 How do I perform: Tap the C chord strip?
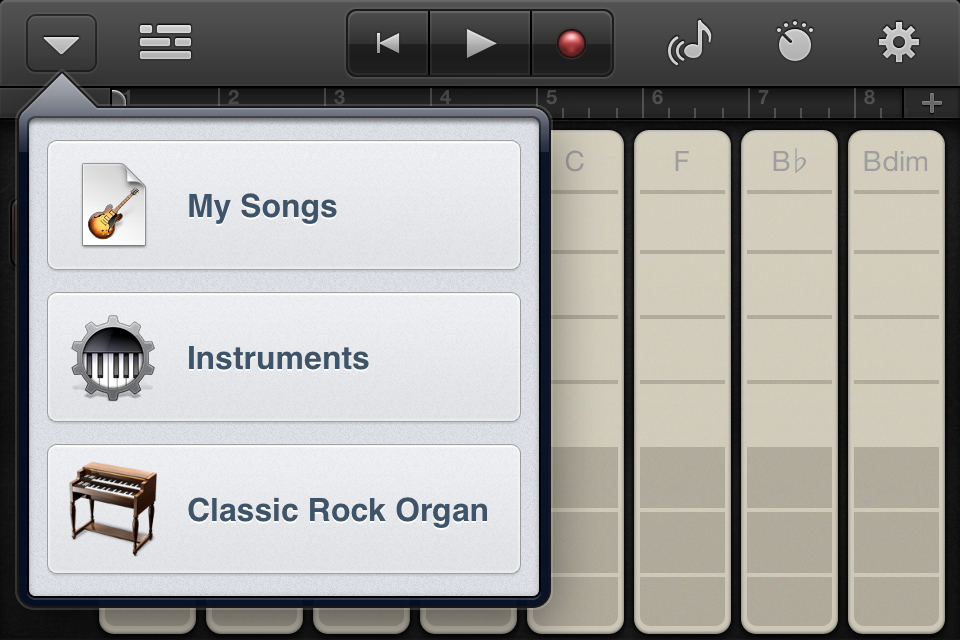574,380
